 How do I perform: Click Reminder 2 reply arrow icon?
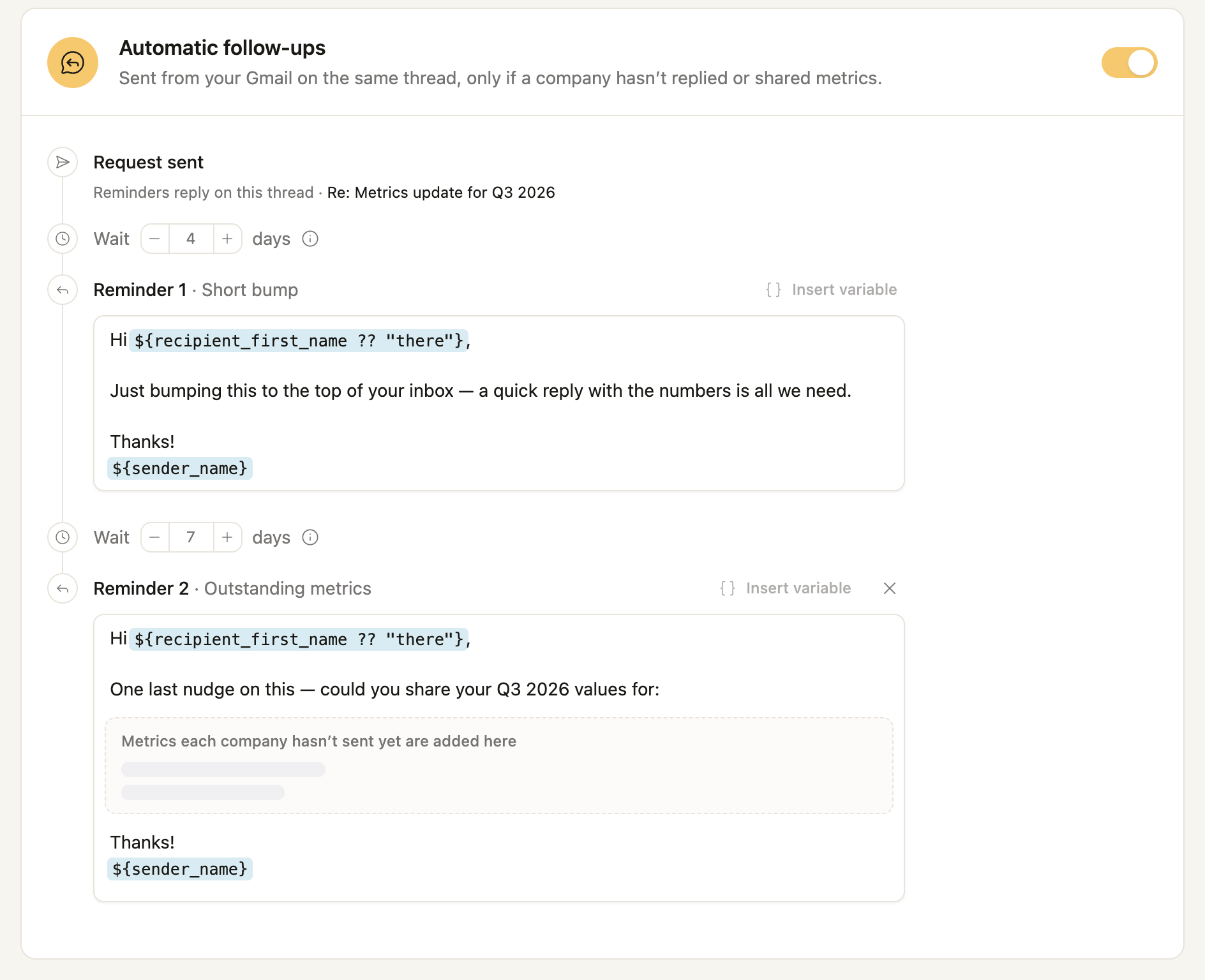(x=63, y=588)
